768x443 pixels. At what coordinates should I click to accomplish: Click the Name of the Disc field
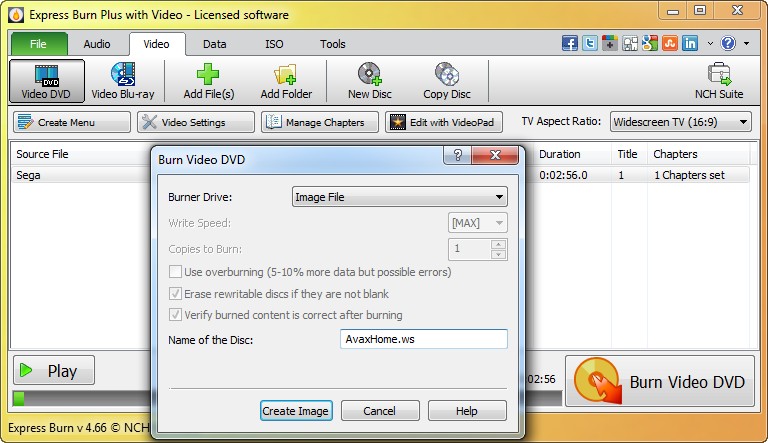tap(424, 339)
